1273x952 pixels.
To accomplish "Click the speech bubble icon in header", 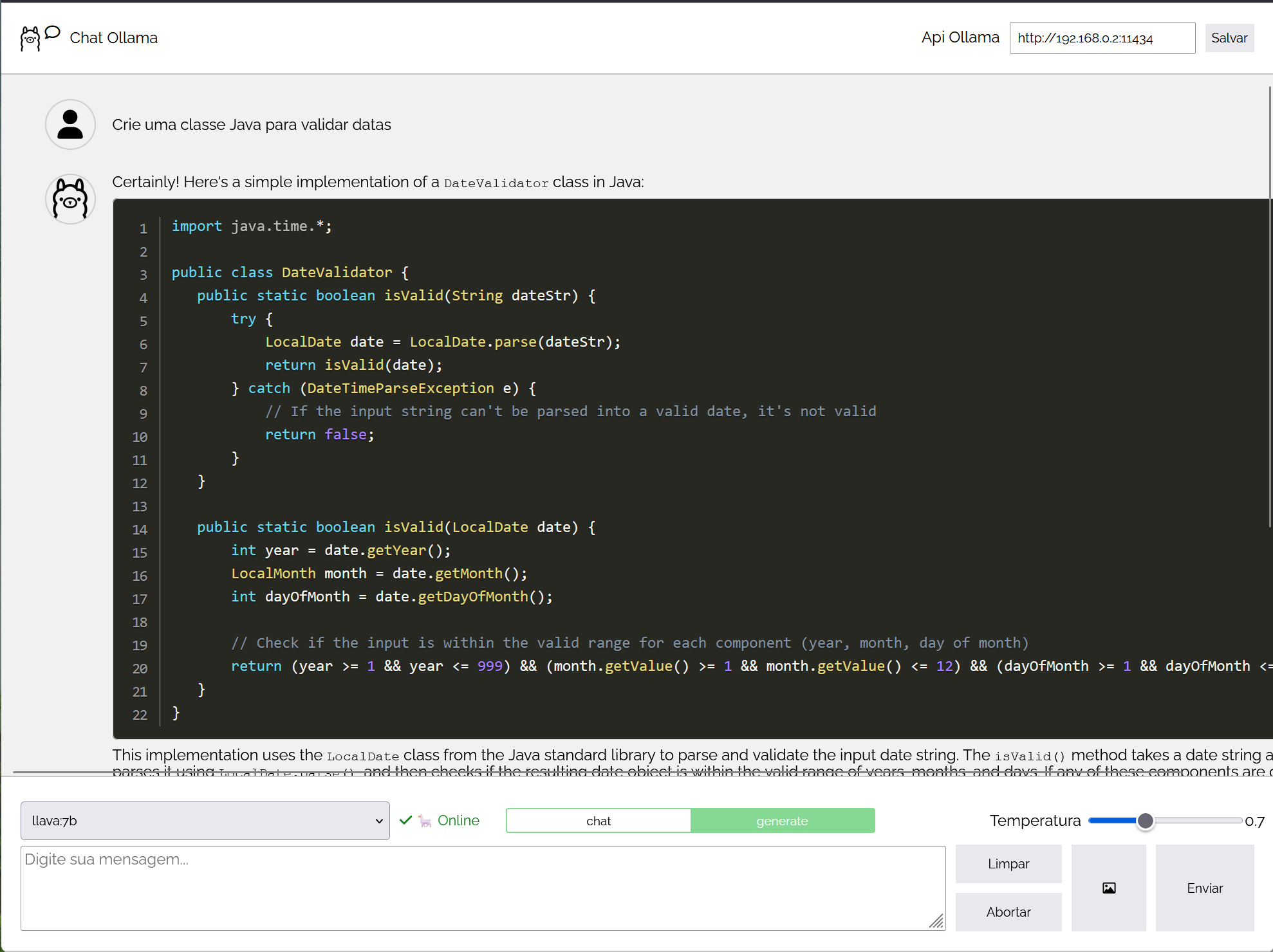I will click(x=53, y=32).
